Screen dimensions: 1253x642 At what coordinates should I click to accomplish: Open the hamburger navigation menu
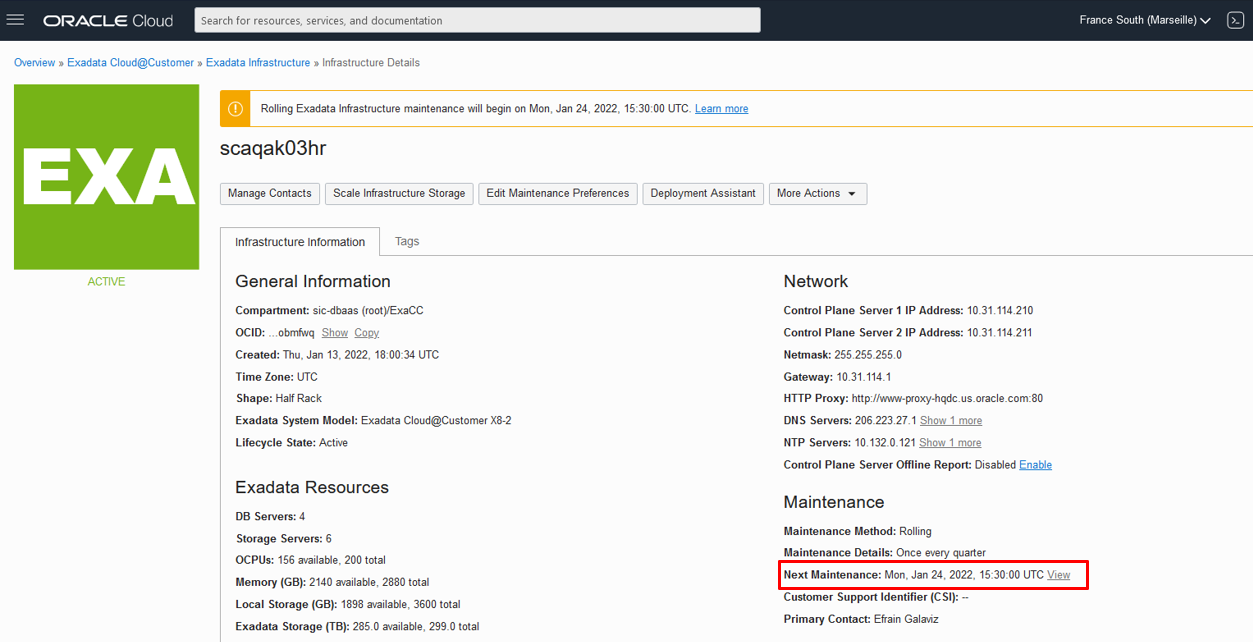tap(15, 20)
